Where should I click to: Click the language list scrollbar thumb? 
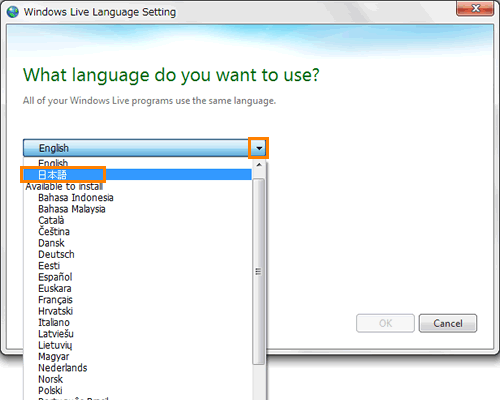pos(259,272)
